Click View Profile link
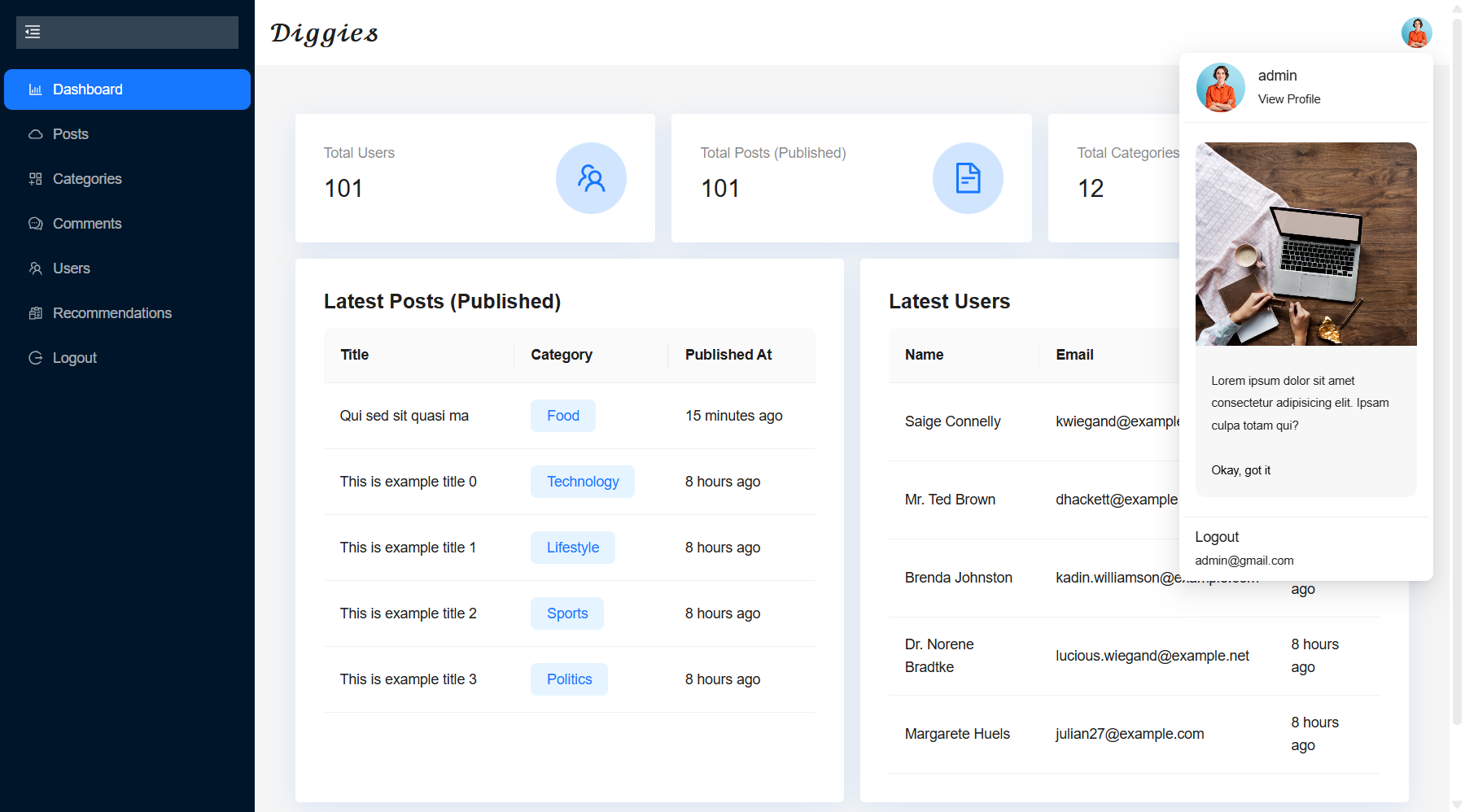Screen dimensions: 1465x812 (1288, 99)
